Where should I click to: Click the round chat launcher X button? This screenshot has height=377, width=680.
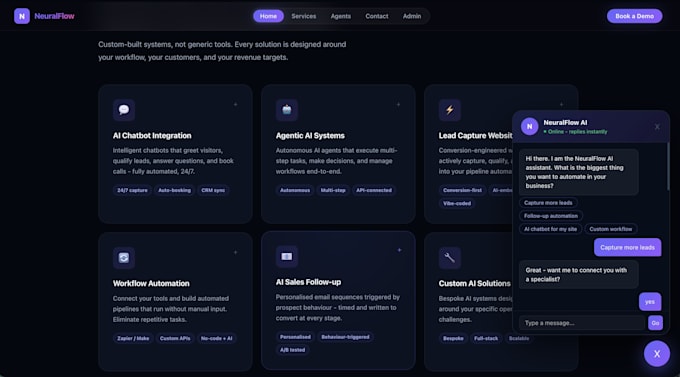pyautogui.click(x=657, y=354)
